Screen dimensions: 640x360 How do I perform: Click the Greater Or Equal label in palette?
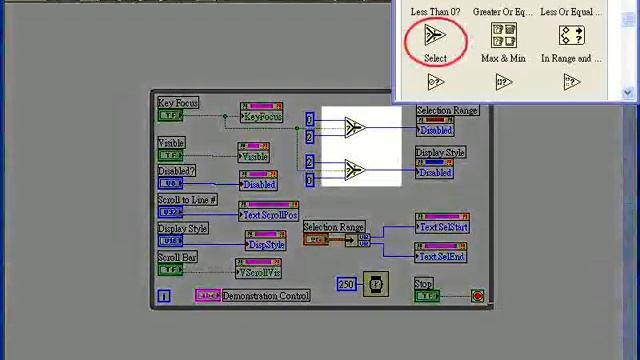[503, 12]
